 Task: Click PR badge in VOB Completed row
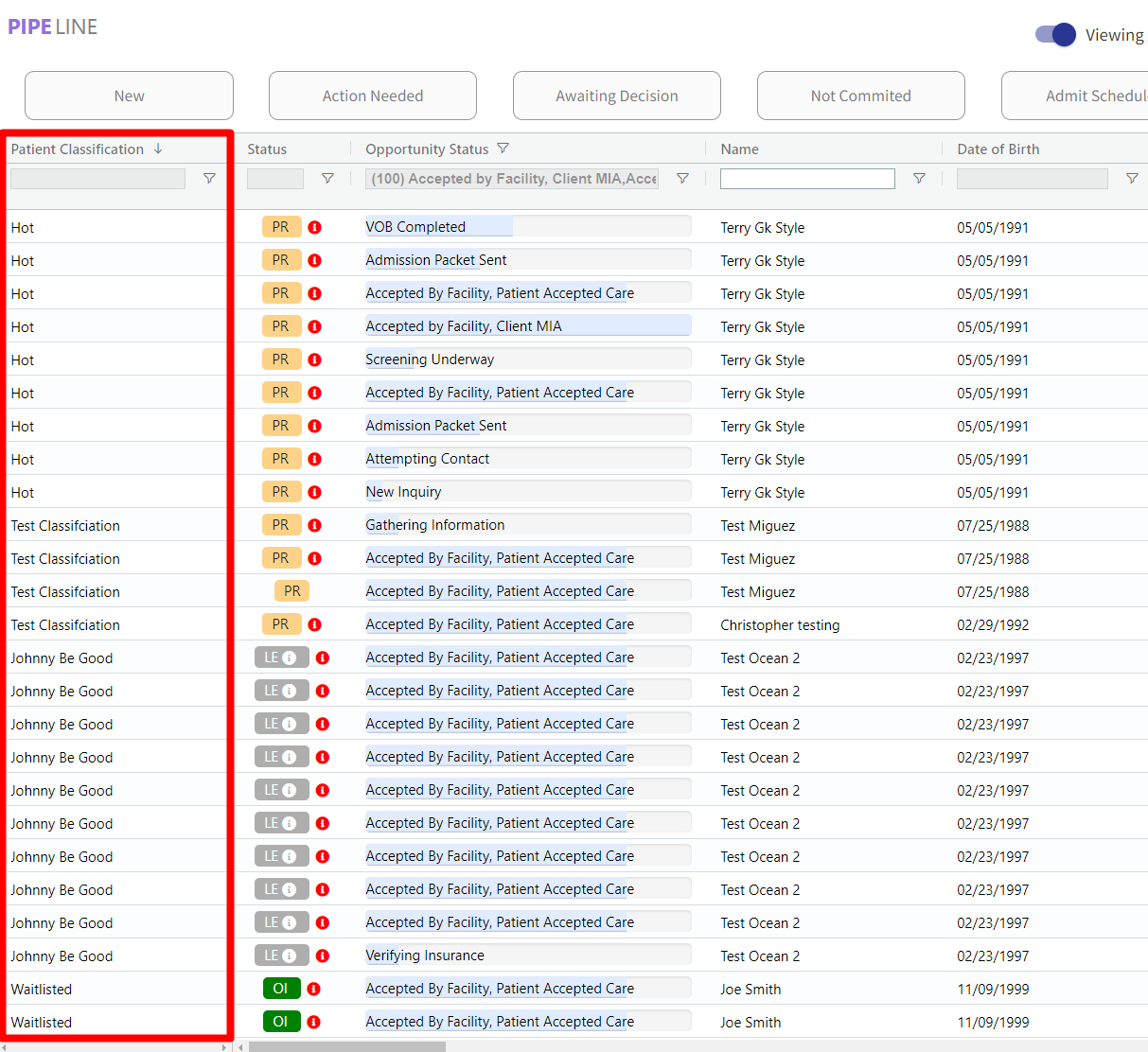pos(281,227)
